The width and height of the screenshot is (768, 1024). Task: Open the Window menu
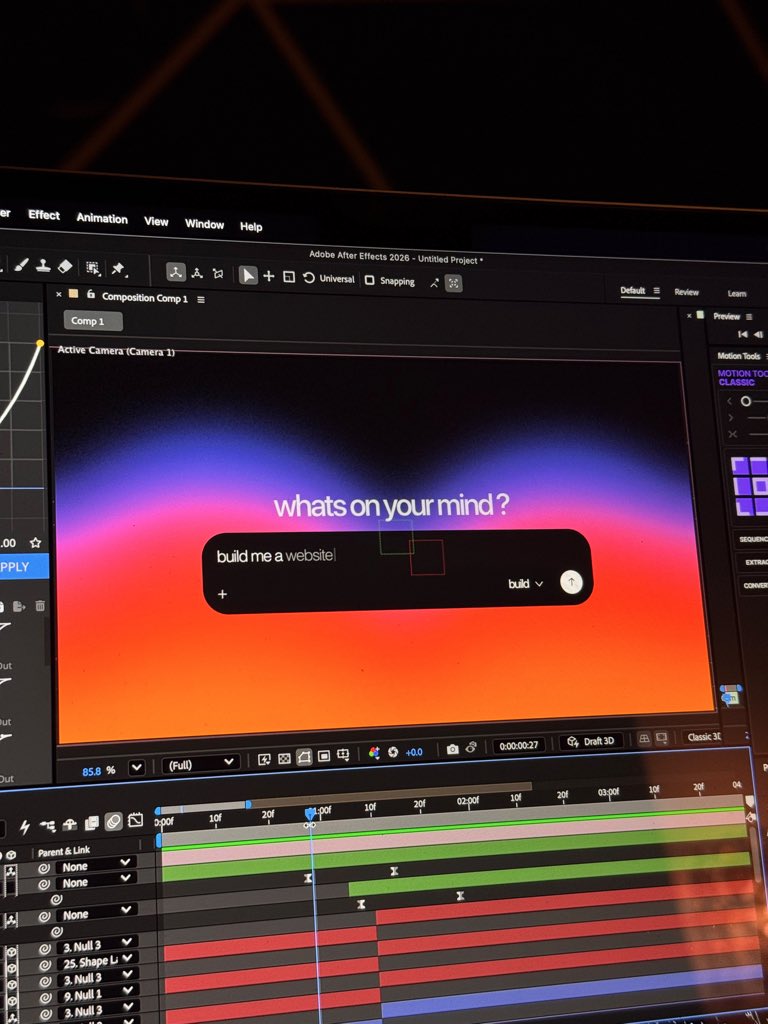pyautogui.click(x=204, y=224)
